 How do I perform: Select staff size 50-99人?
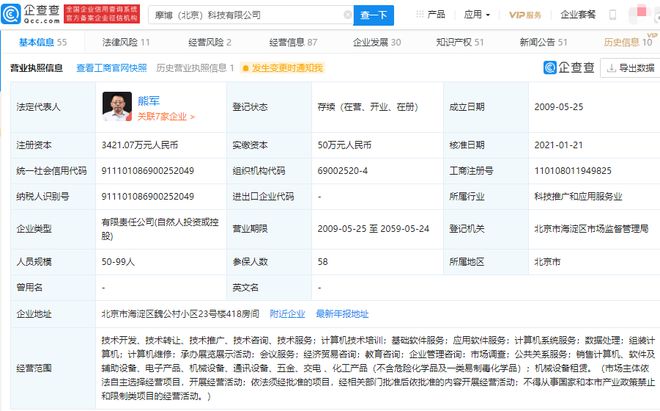(x=118, y=262)
